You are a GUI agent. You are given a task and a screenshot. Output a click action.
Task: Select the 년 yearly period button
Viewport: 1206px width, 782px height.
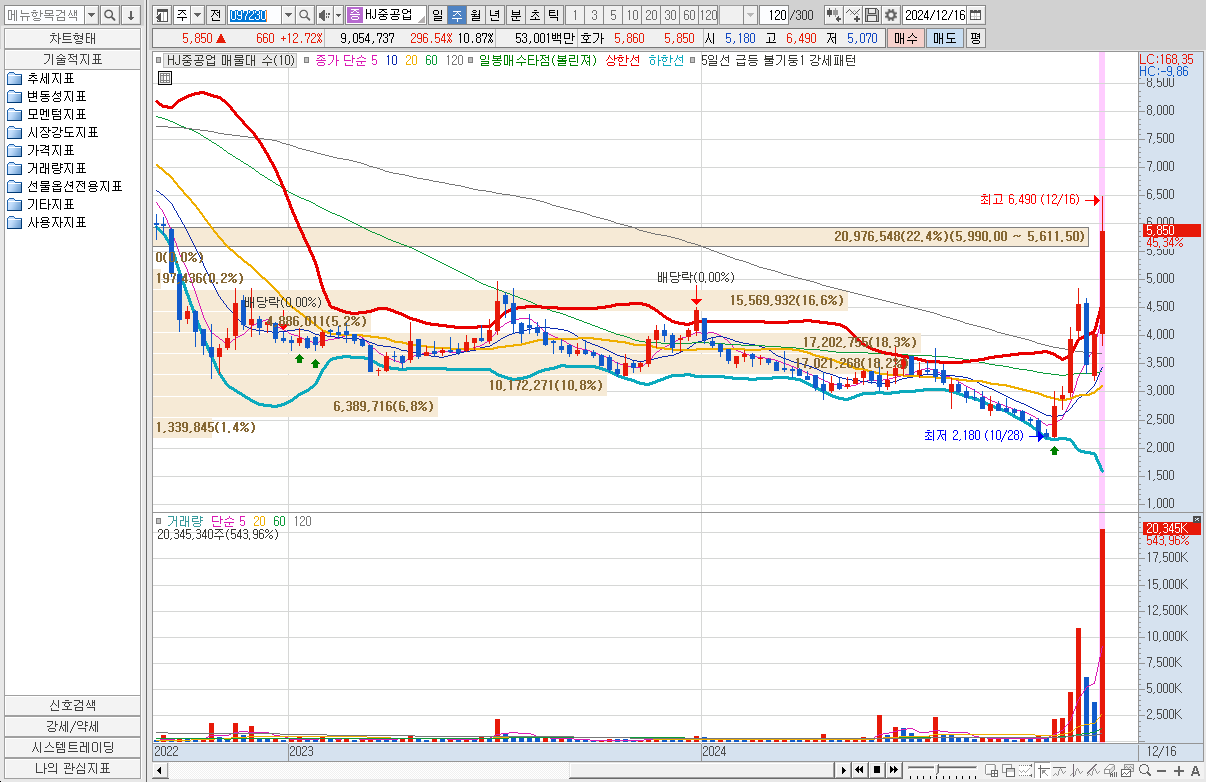coord(494,15)
